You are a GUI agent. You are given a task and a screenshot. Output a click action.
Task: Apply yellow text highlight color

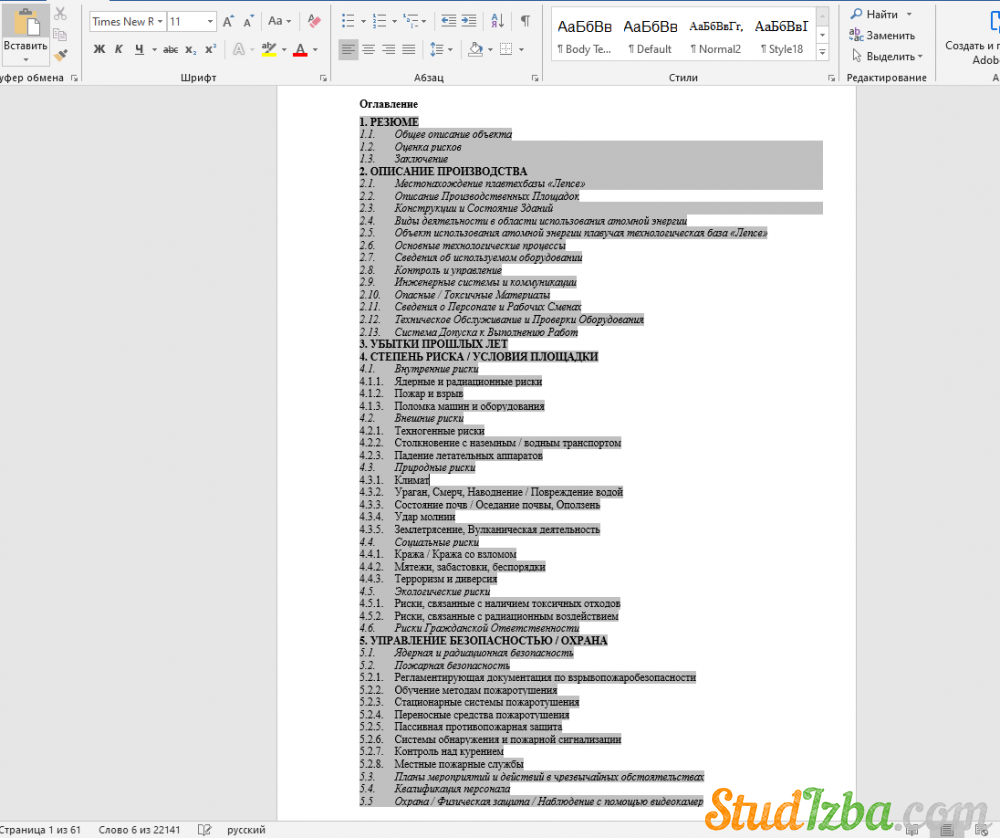coord(269,49)
